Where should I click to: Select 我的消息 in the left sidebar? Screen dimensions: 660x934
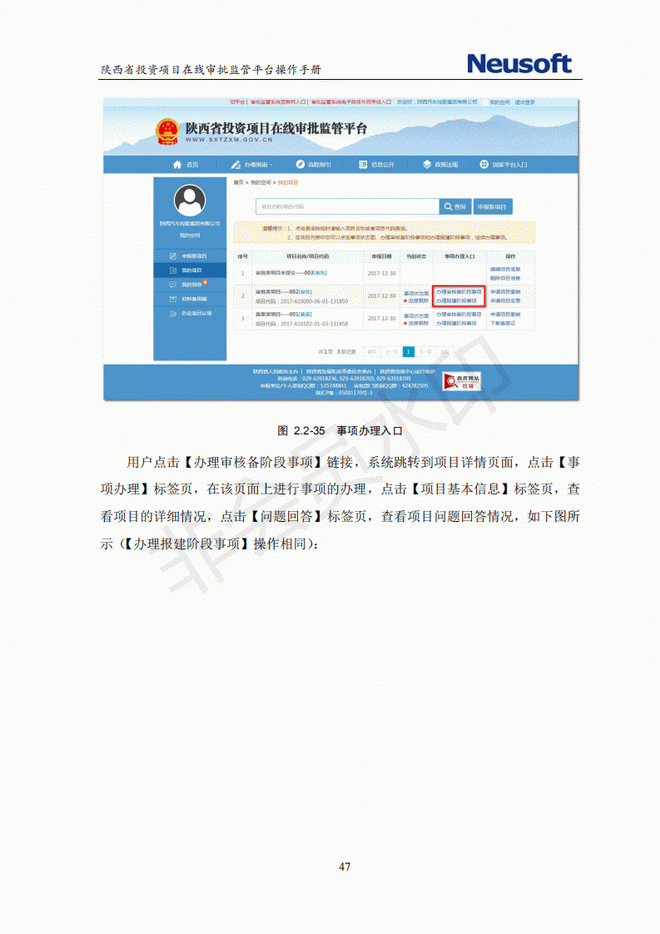coord(190,285)
